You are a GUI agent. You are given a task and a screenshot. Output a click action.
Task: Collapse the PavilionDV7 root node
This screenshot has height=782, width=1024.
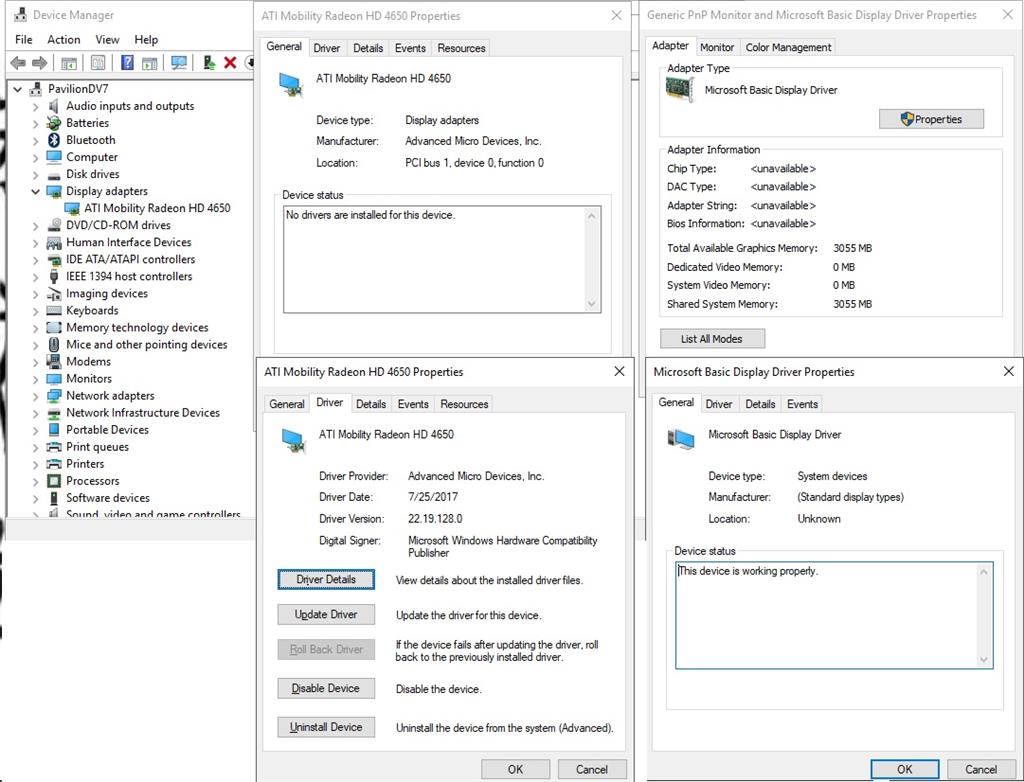pos(18,89)
